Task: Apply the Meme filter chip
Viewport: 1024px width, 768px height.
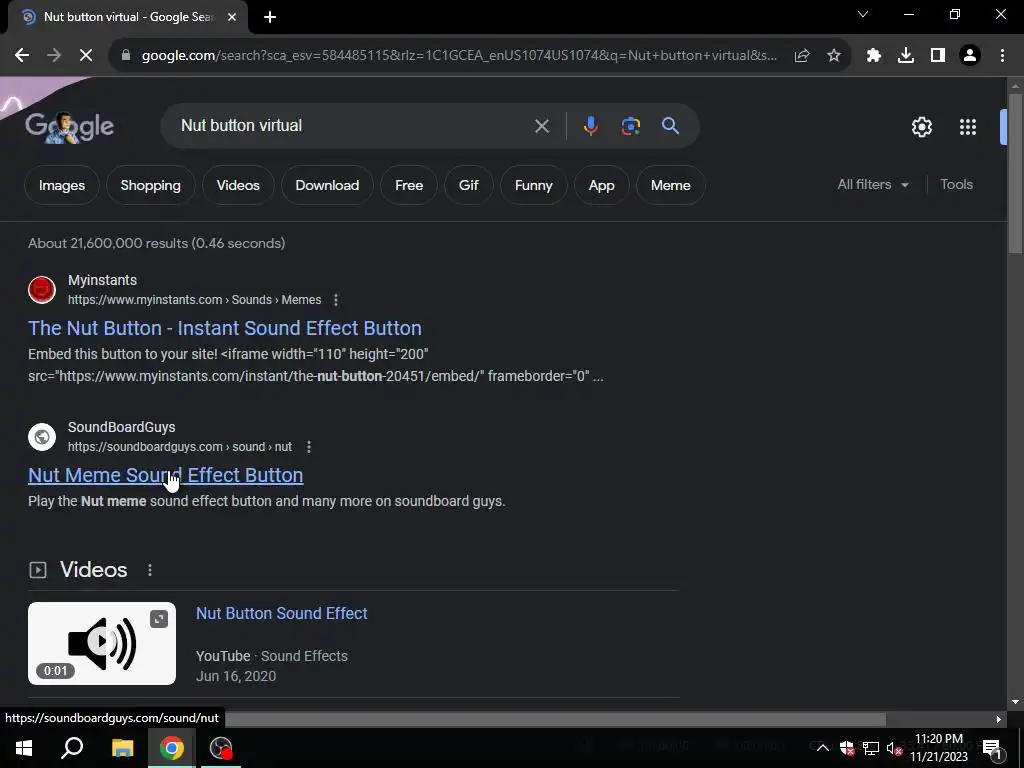Action: coord(671,185)
